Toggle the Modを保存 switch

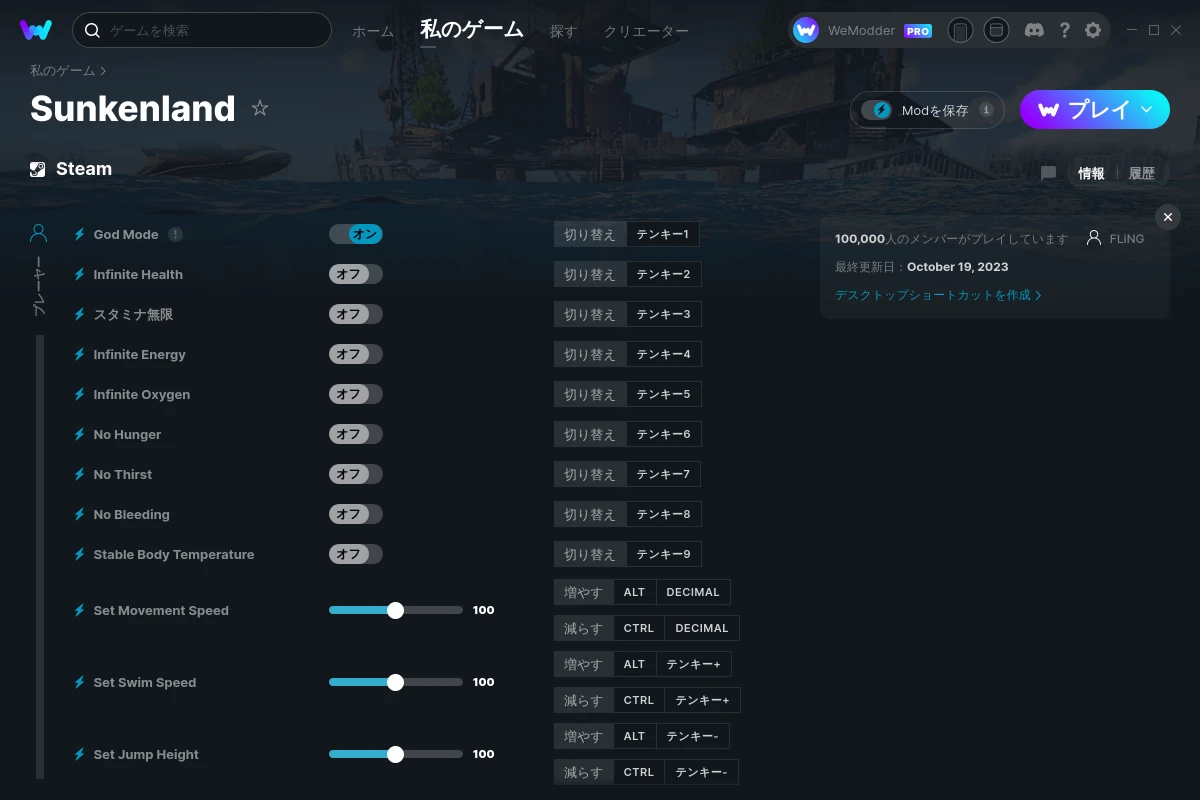pos(877,110)
